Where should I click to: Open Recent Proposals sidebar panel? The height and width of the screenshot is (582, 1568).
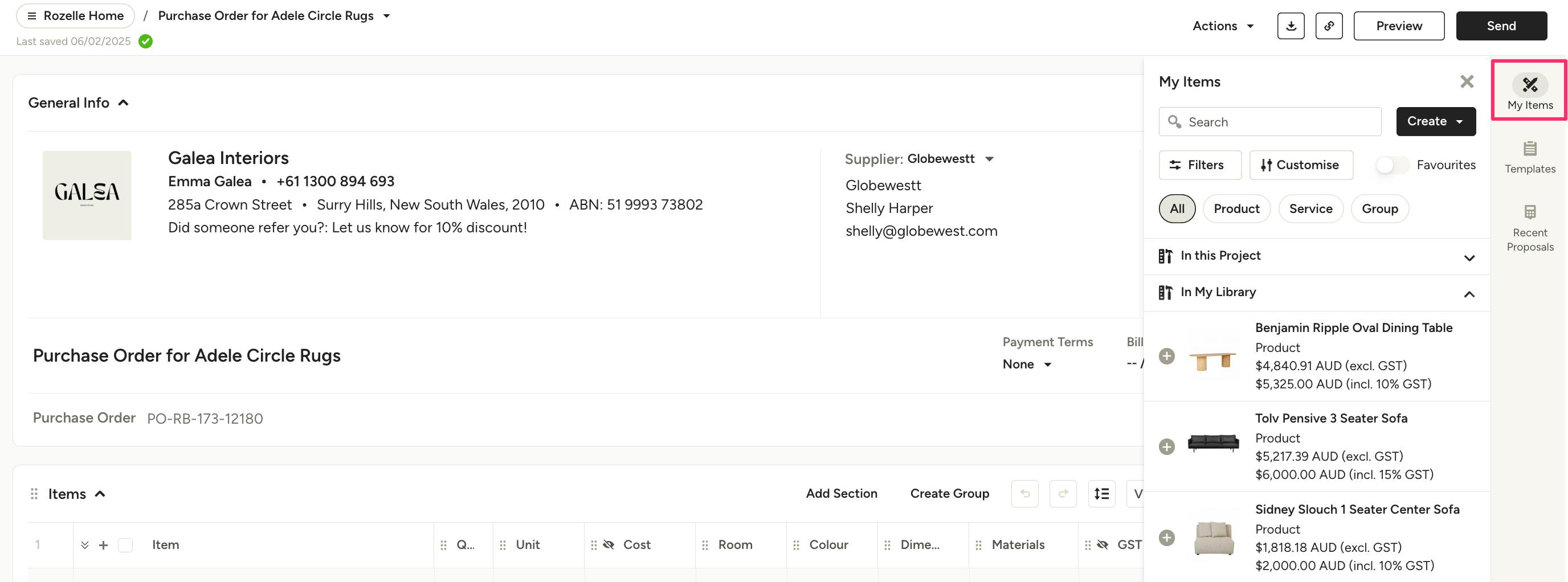pos(1530,228)
